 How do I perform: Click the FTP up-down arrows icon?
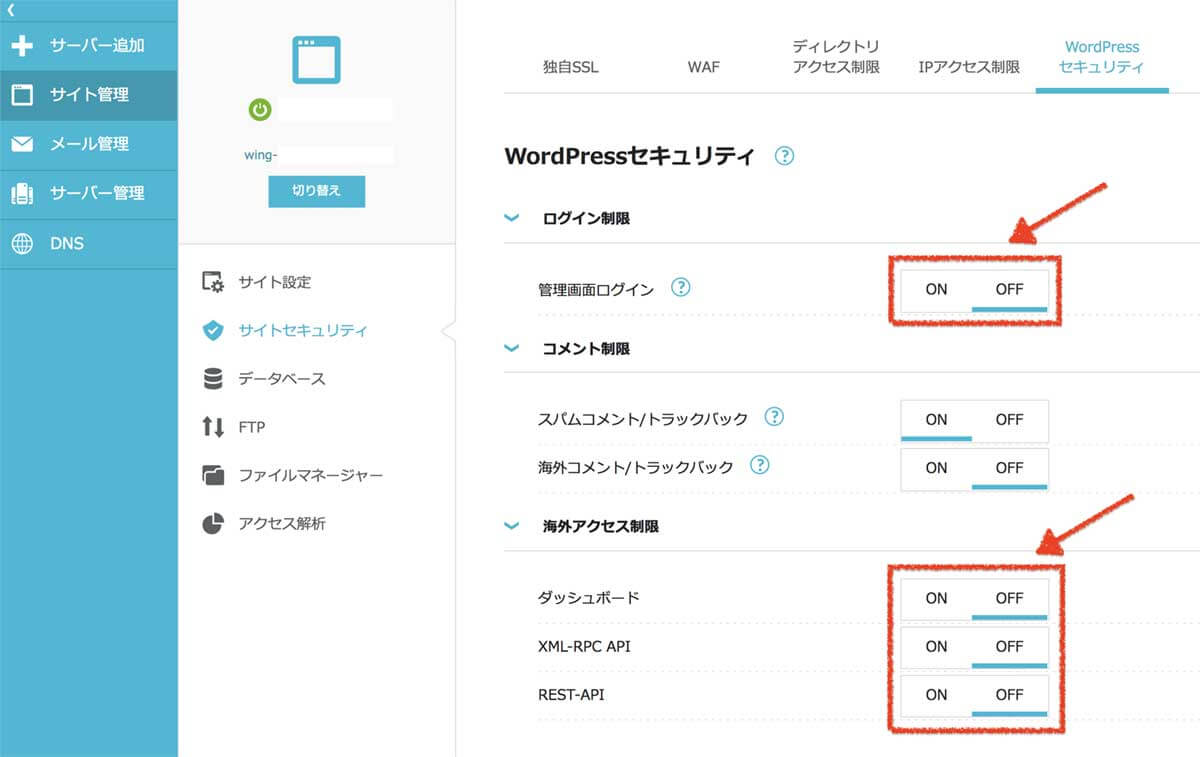click(x=213, y=427)
